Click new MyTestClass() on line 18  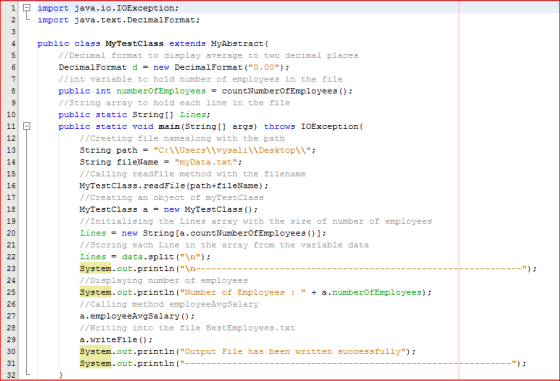208,209
